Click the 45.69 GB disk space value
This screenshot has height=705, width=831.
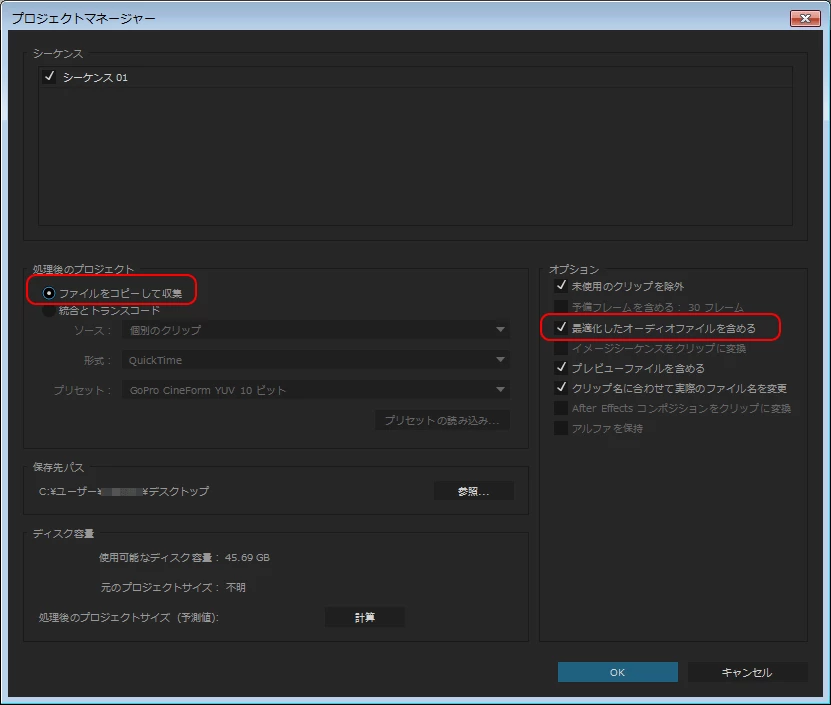tap(247, 558)
